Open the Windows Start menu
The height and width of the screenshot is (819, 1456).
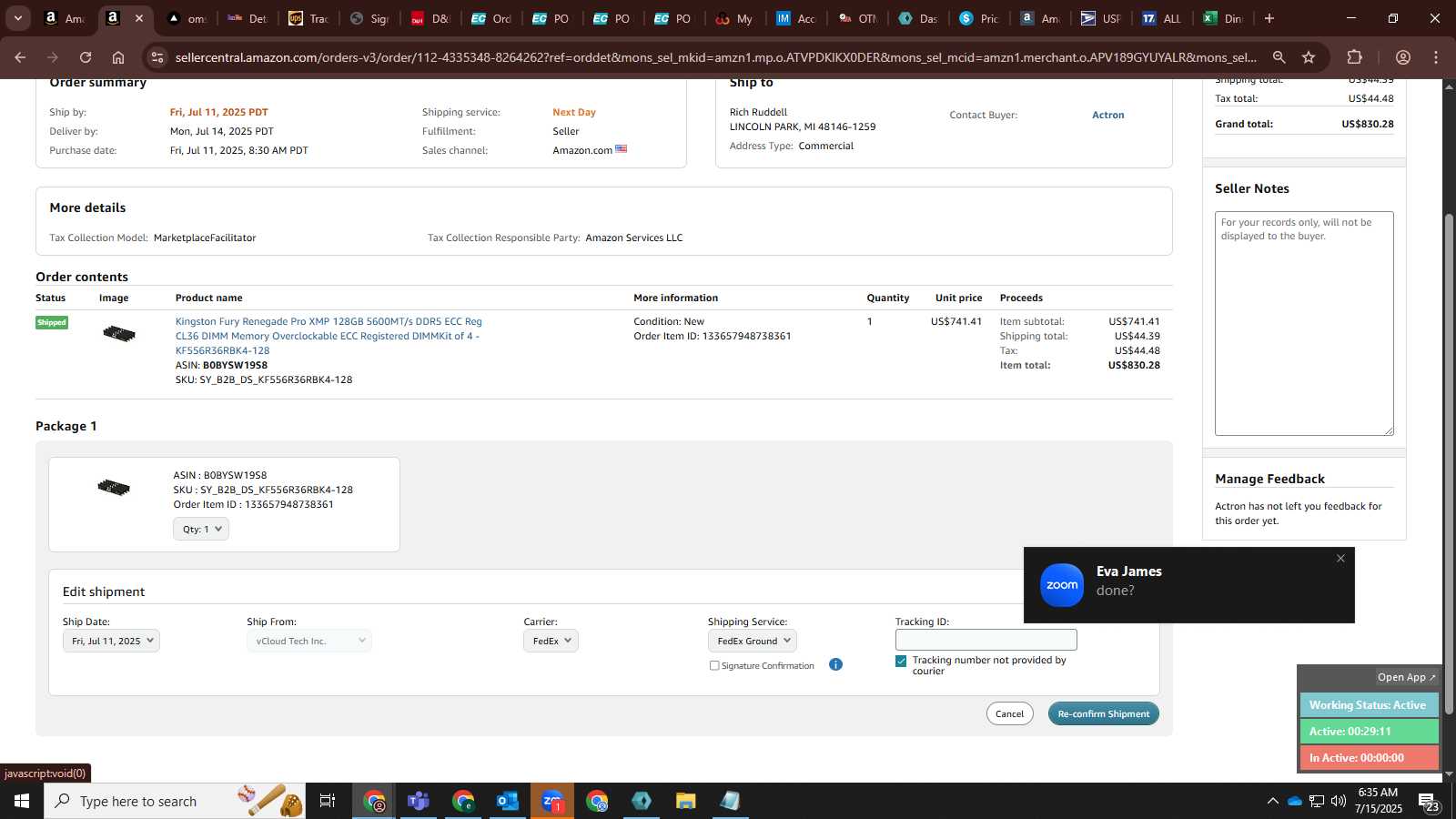22,801
